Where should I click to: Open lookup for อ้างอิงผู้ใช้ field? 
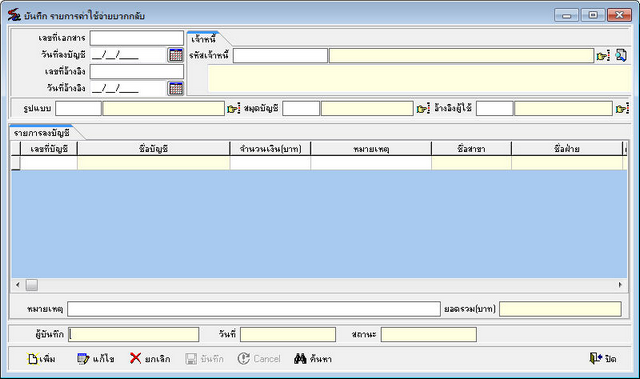(x=622, y=109)
